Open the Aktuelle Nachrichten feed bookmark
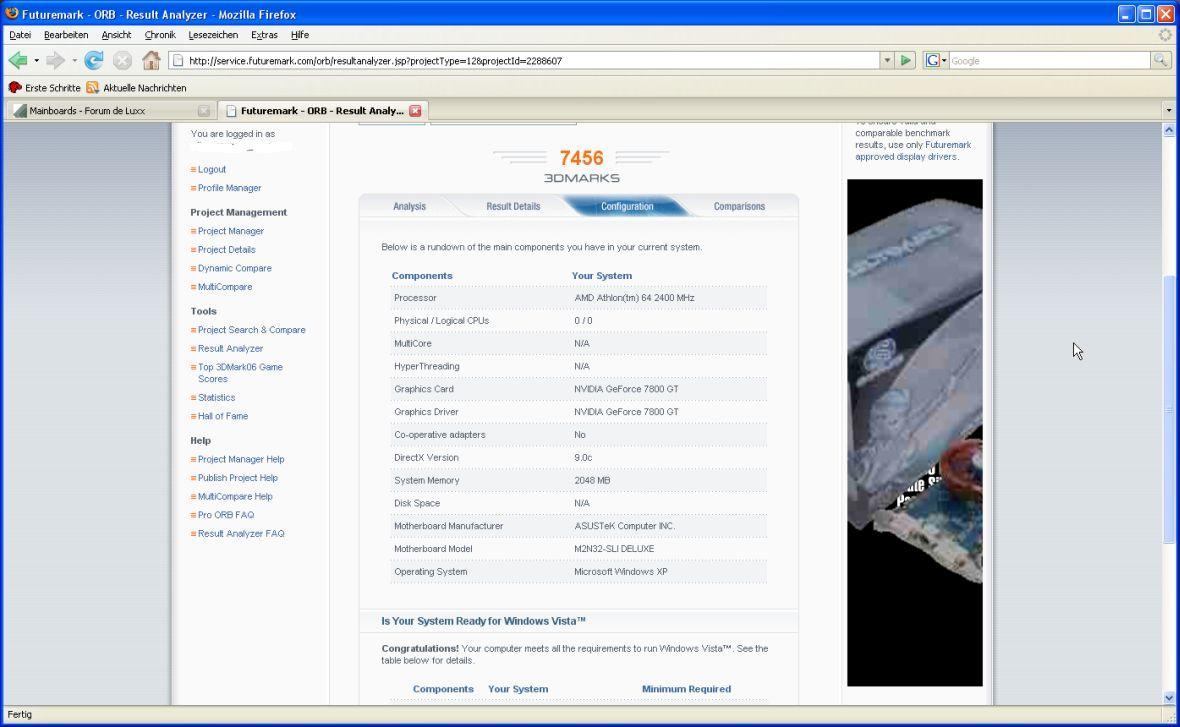1180x727 pixels. pos(136,88)
